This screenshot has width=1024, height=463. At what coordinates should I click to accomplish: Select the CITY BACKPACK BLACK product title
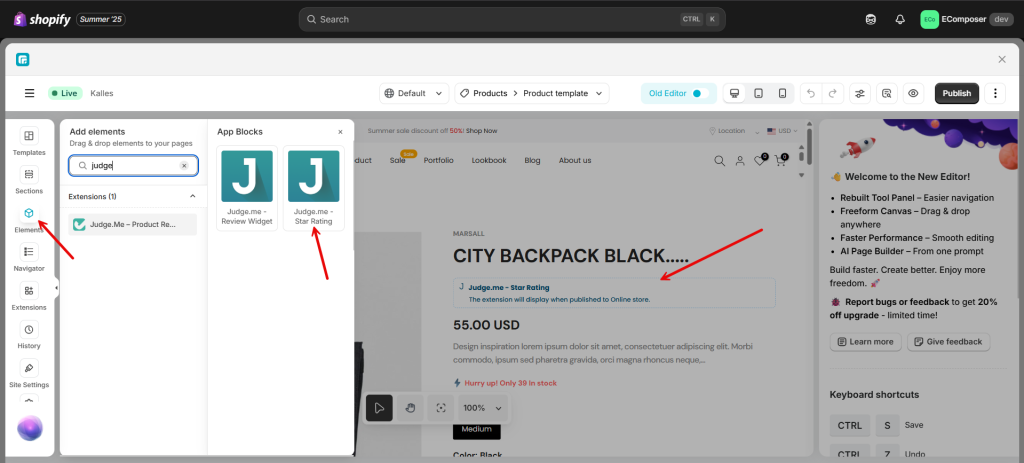coord(571,256)
